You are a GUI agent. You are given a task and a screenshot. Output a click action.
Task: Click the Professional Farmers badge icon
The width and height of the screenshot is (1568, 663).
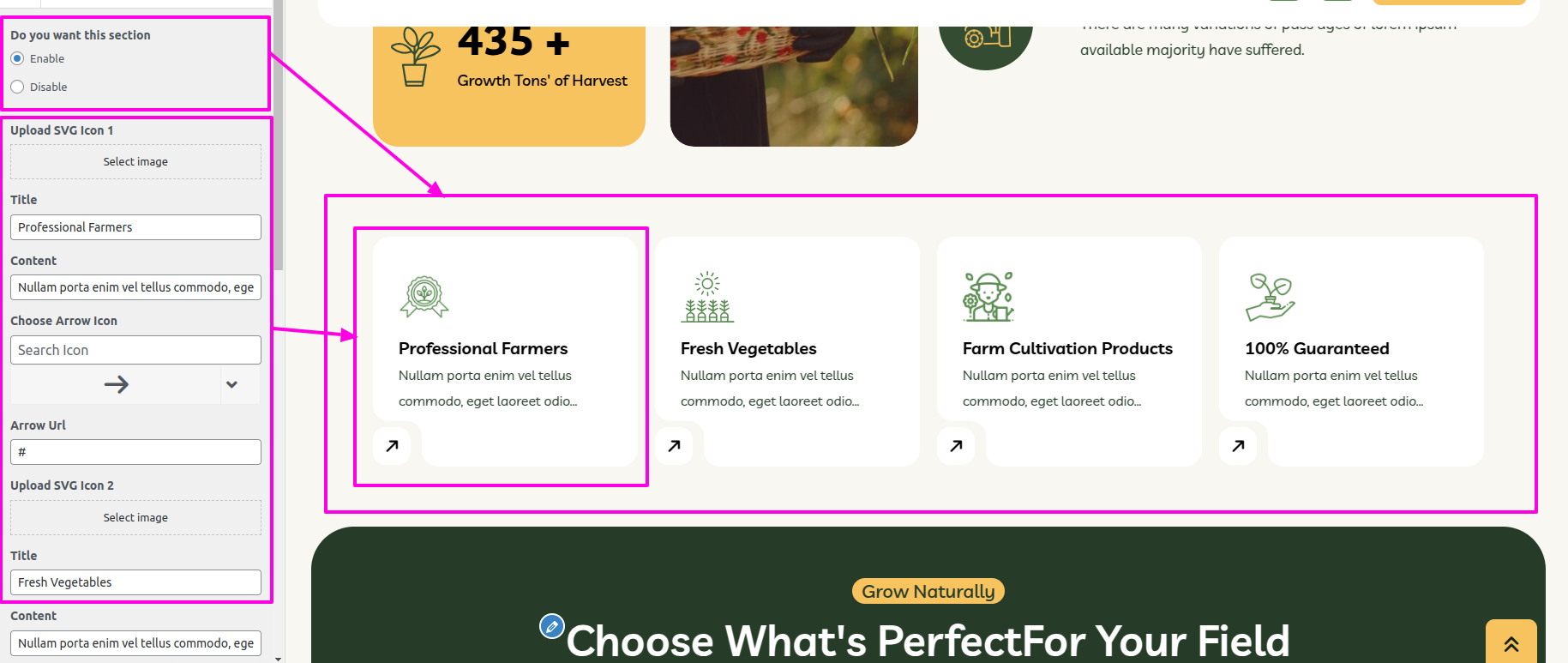coord(424,297)
